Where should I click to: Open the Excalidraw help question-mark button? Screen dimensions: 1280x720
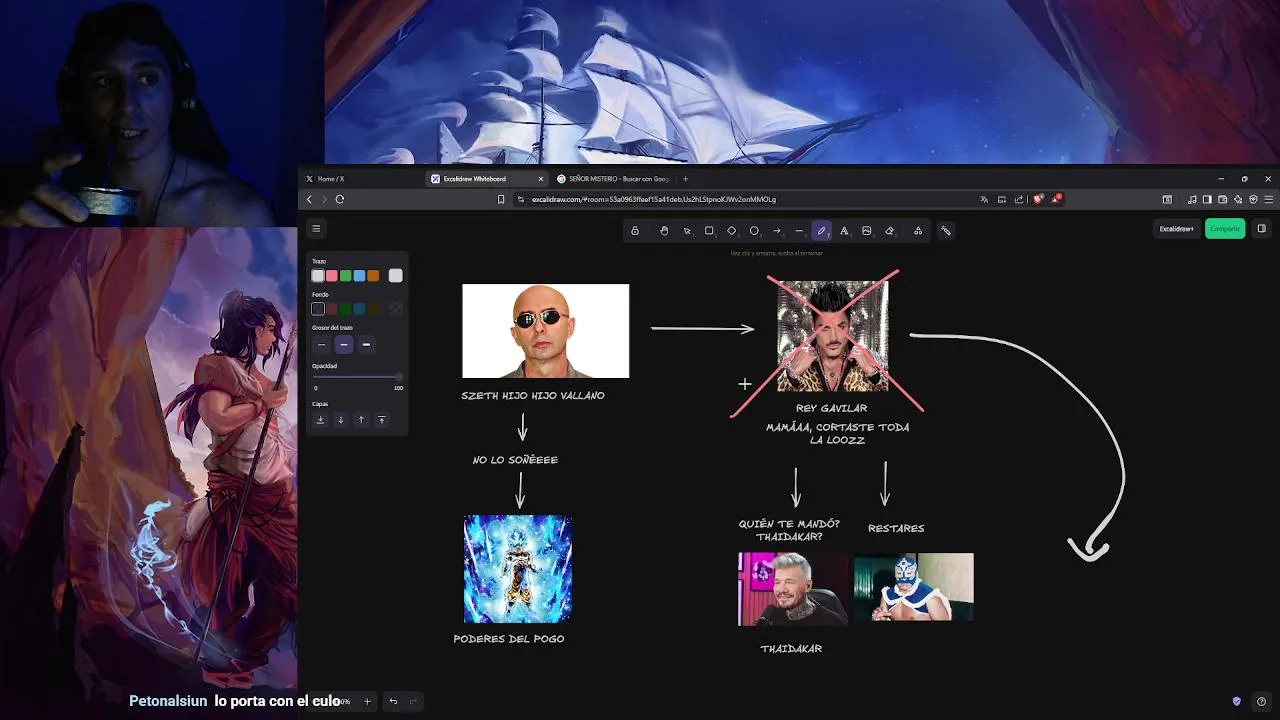point(1261,701)
